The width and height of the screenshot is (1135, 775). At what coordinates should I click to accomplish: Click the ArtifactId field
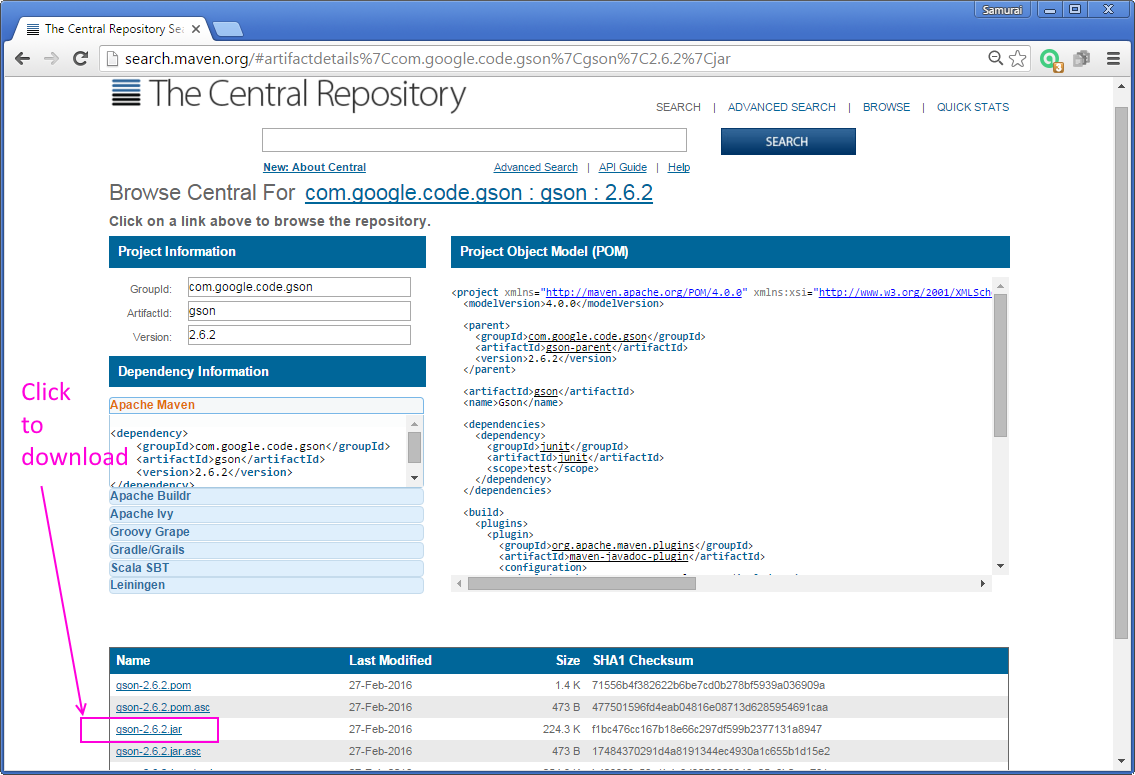[x=299, y=311]
